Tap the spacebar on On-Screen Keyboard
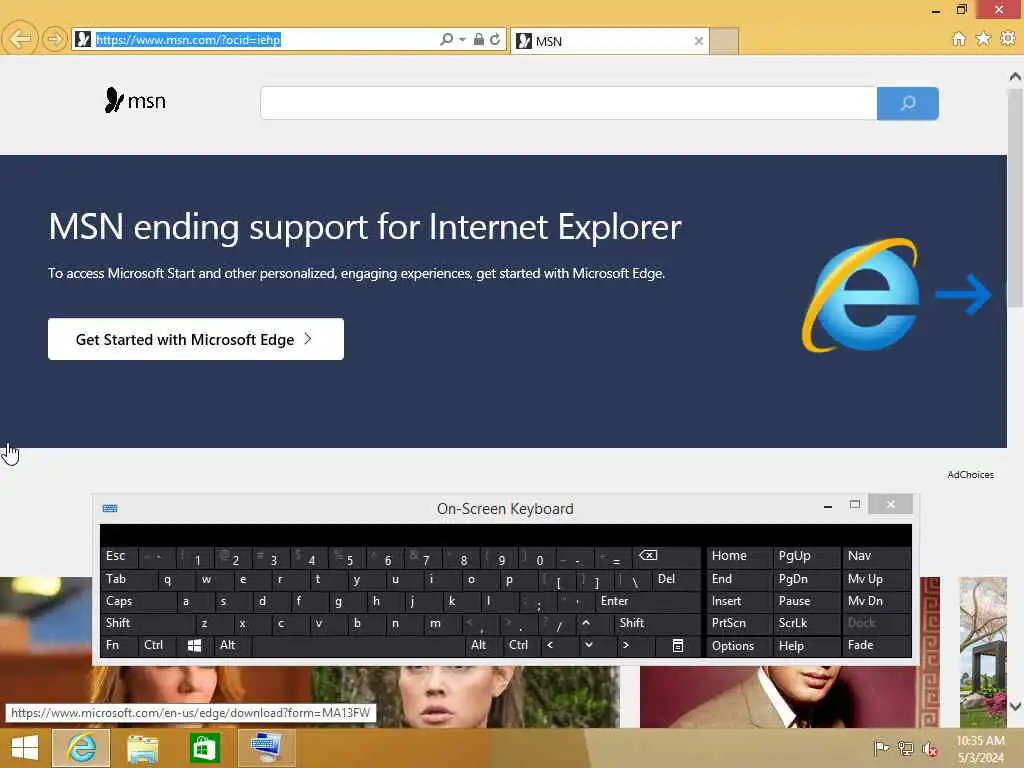1024x768 pixels. click(358, 646)
